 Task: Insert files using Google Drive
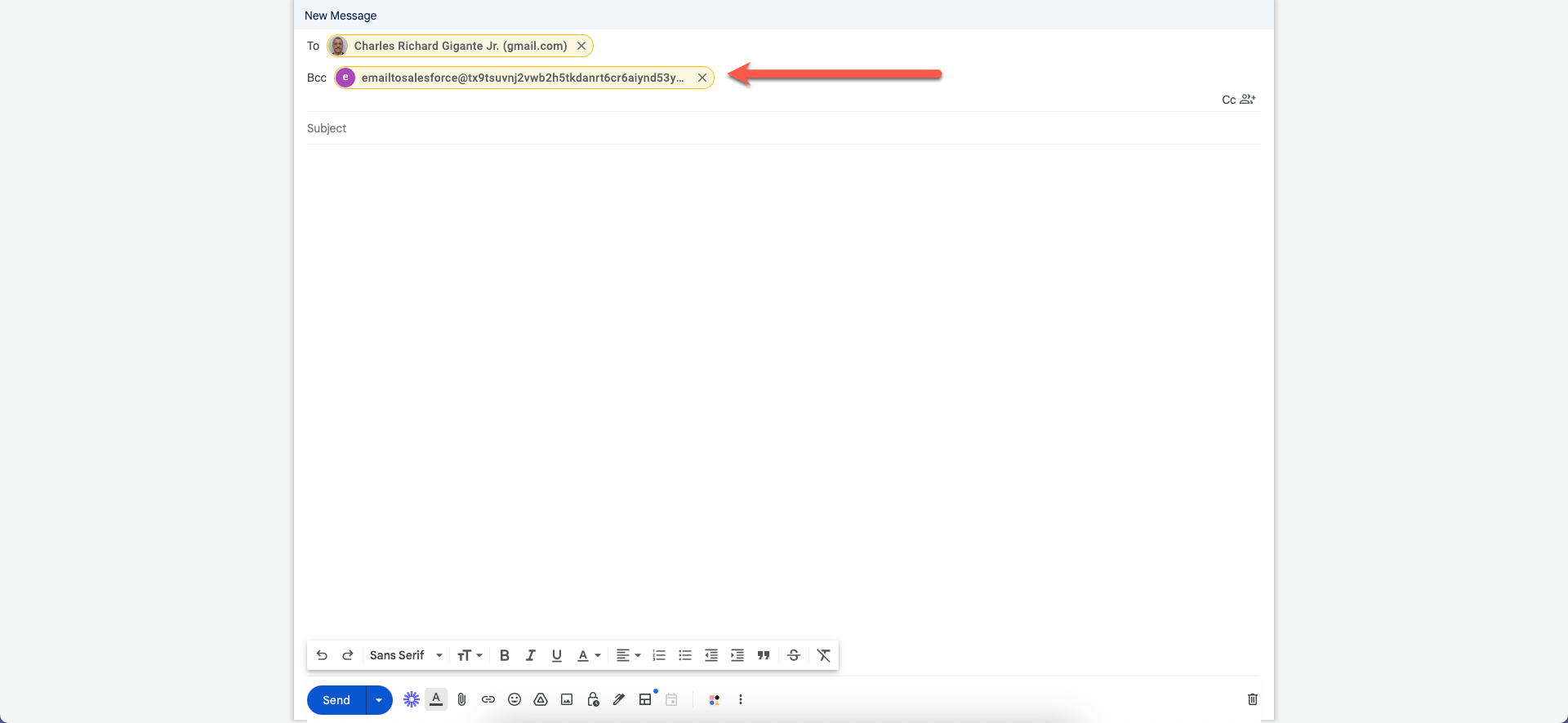pyautogui.click(x=541, y=699)
